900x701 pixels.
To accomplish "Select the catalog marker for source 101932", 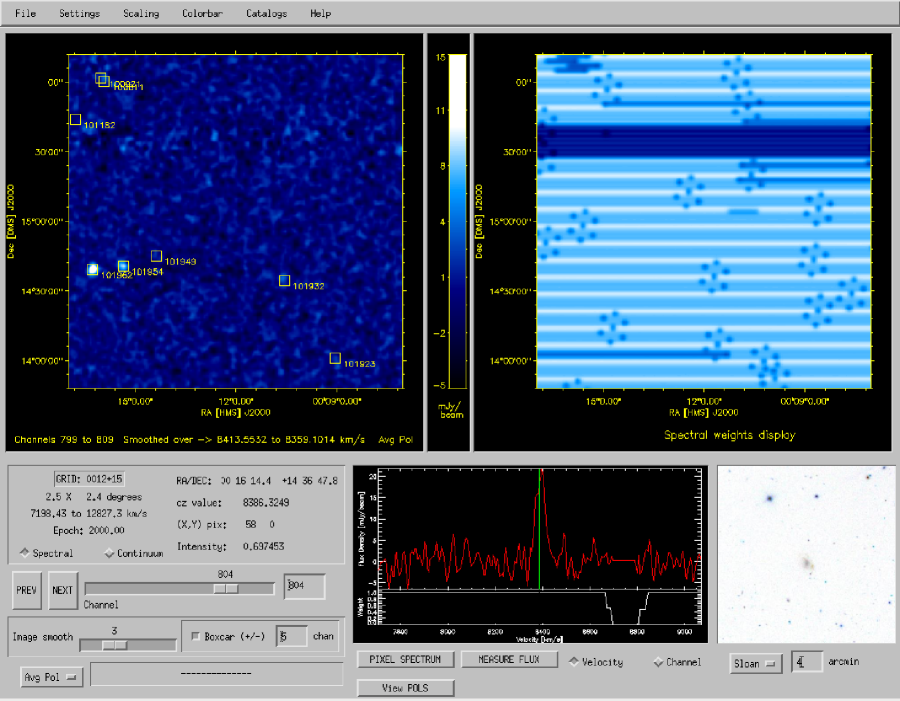I will coord(284,280).
